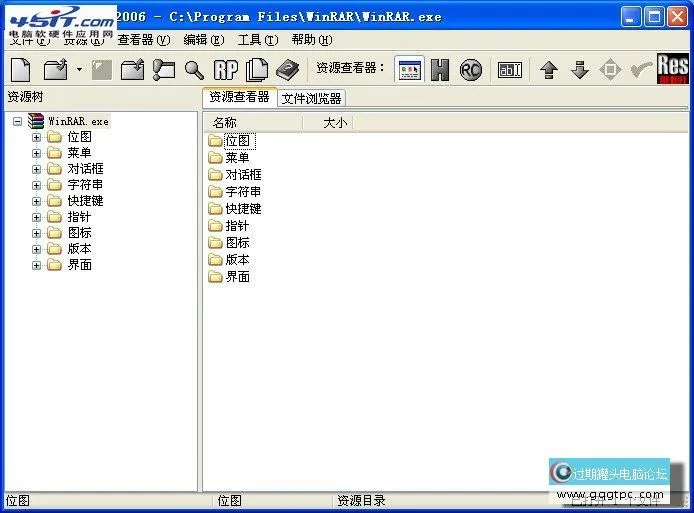Select 对话框 folder in the file list
The width and height of the screenshot is (694, 513).
coord(235,175)
